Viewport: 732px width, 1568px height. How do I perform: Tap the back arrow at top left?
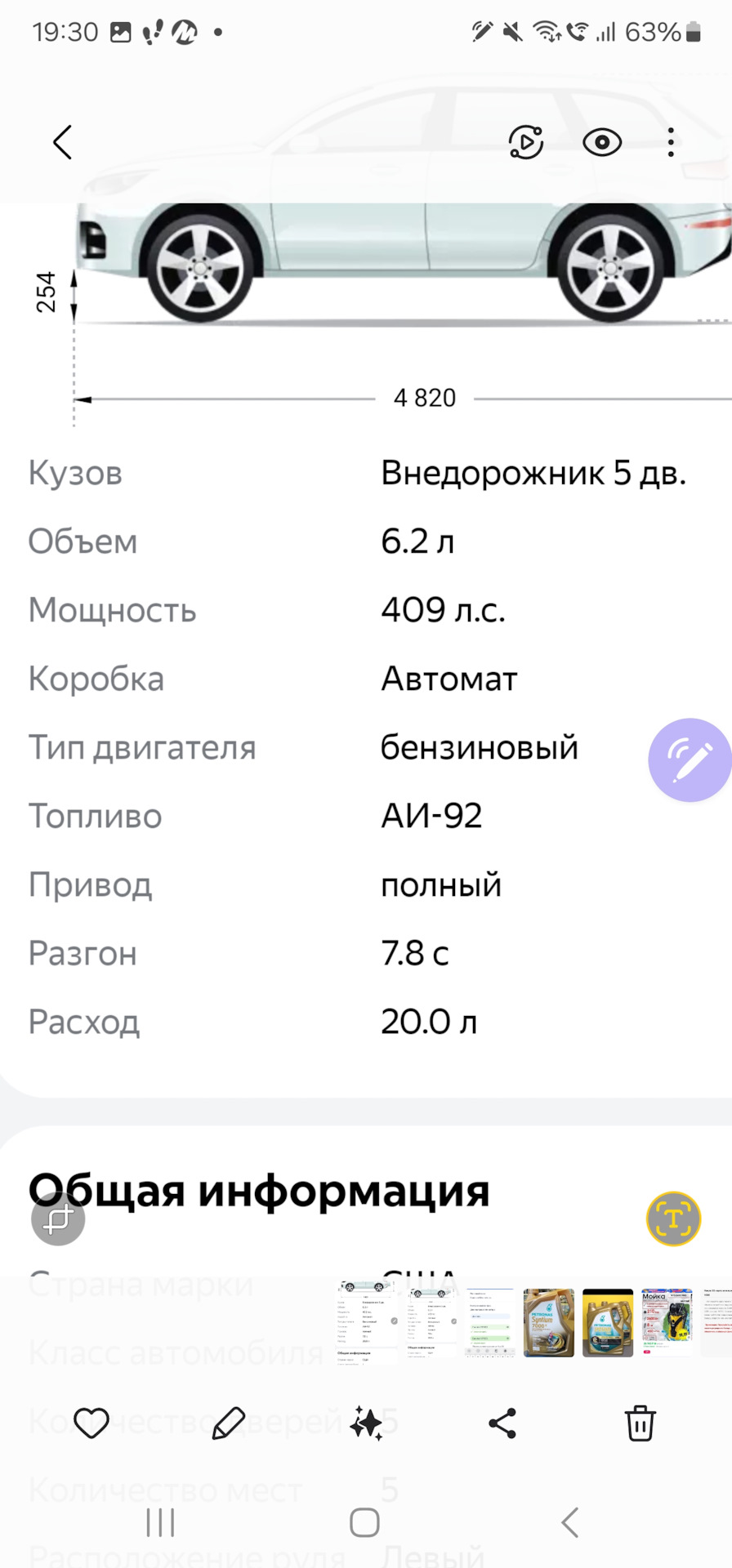[63, 143]
